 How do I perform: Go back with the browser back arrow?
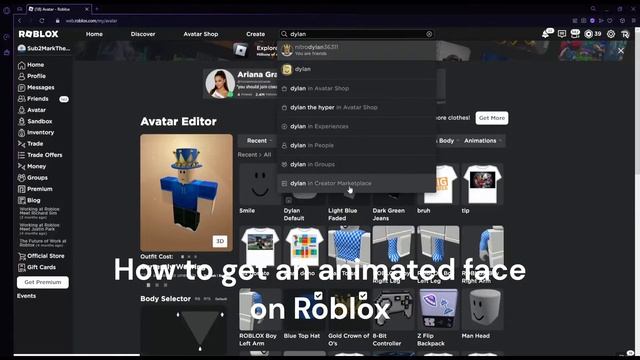click(19, 20)
